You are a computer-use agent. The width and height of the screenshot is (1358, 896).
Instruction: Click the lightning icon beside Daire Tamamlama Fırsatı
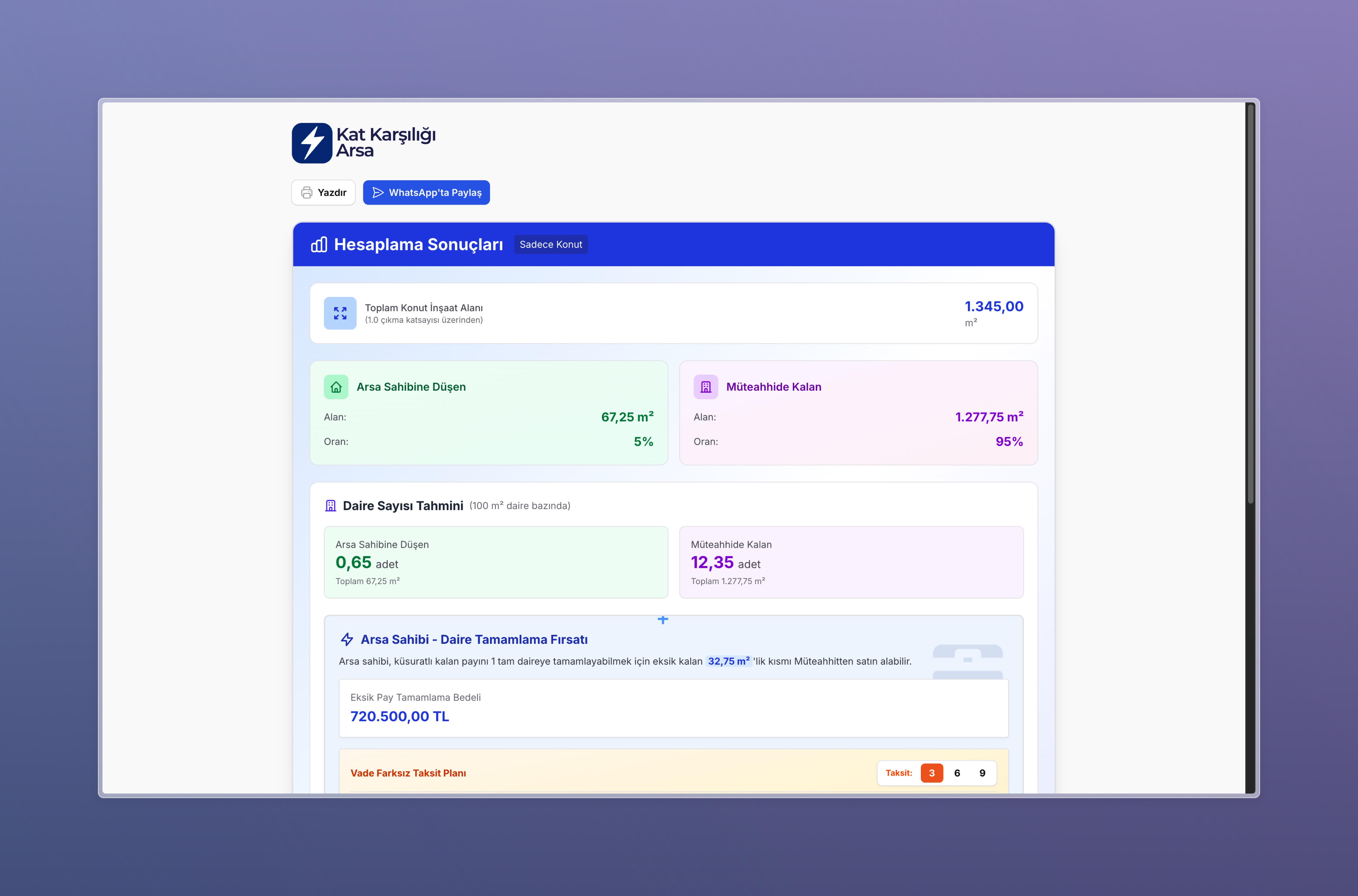click(347, 639)
